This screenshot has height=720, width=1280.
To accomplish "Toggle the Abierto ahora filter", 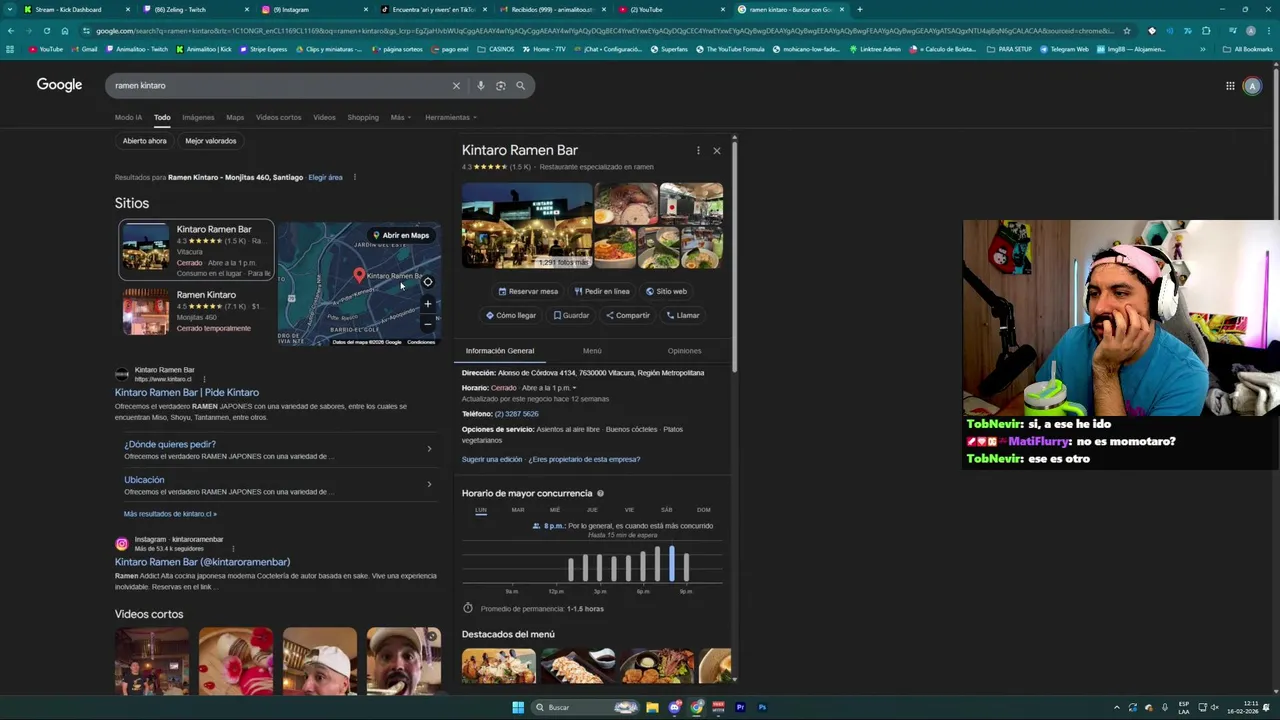I will (145, 141).
